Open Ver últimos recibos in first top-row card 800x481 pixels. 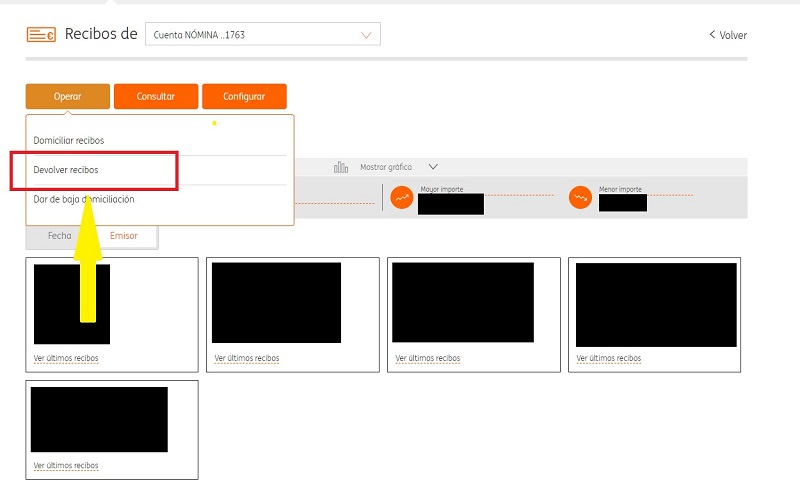[x=66, y=358]
